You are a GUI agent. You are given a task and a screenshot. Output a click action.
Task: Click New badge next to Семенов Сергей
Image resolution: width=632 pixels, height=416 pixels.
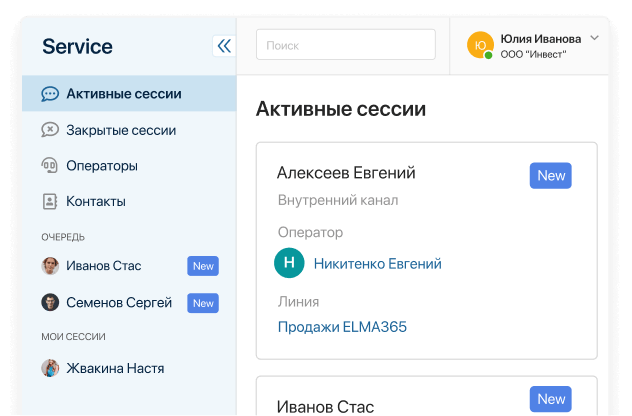(203, 302)
